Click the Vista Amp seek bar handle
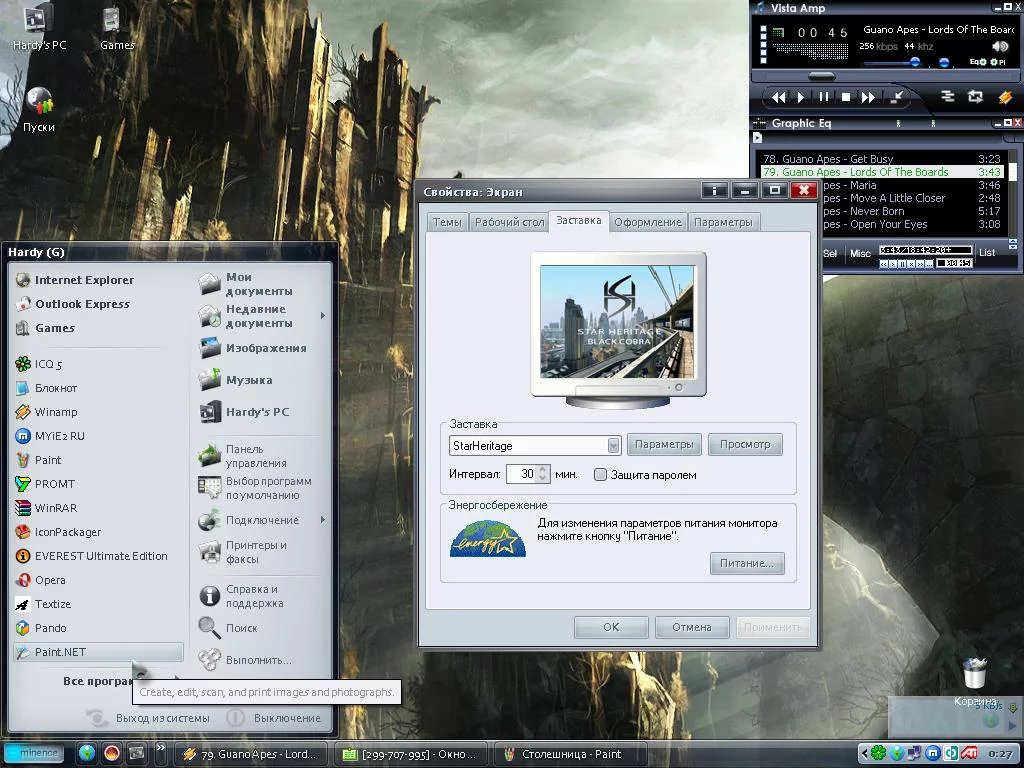The image size is (1024, 768). point(822,76)
